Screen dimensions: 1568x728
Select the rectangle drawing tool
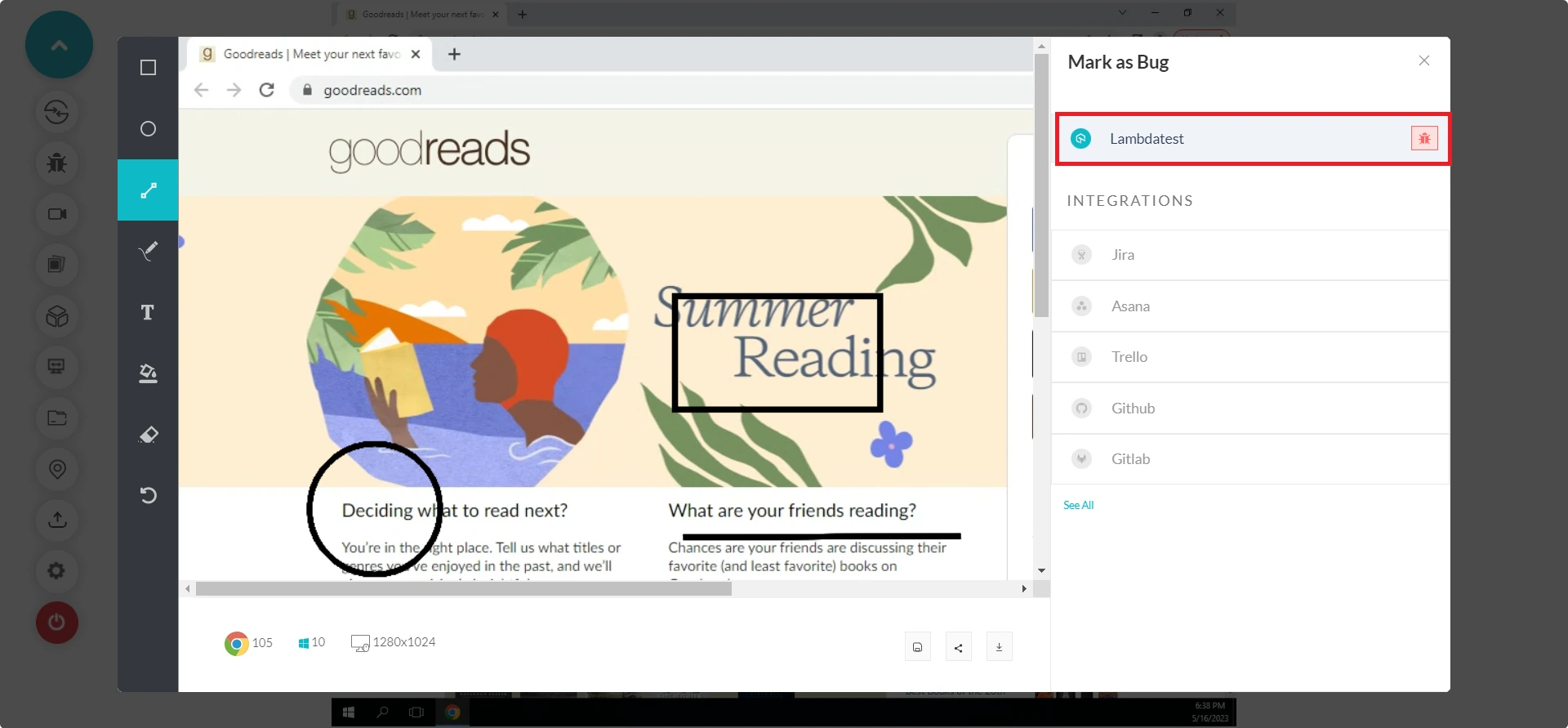pos(148,68)
